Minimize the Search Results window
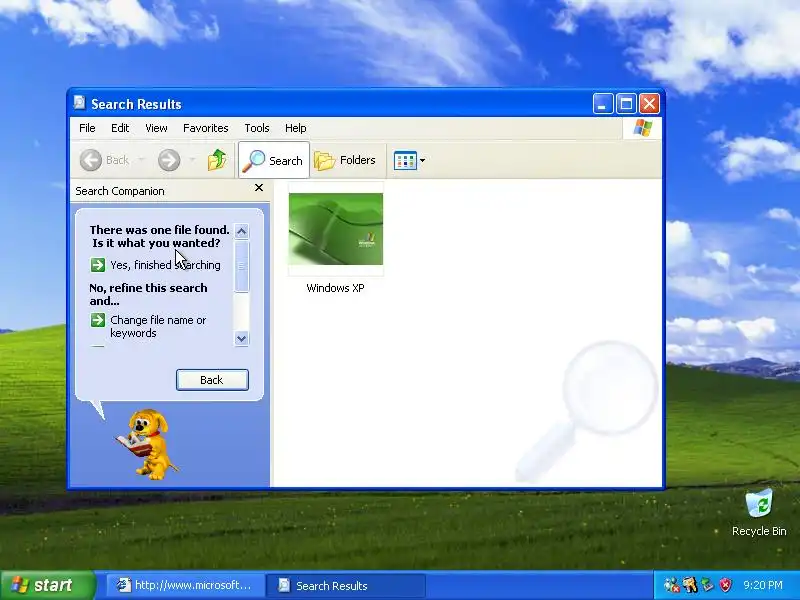Screen dimensions: 800x600 [x=603, y=104]
